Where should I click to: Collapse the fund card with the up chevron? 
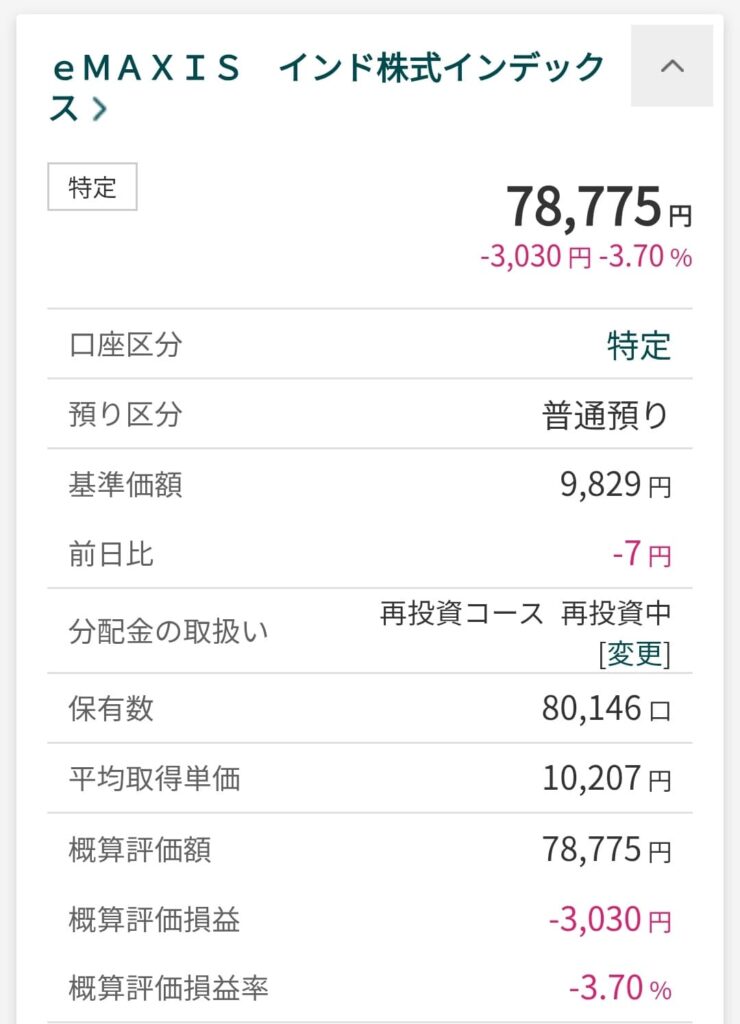[671, 66]
